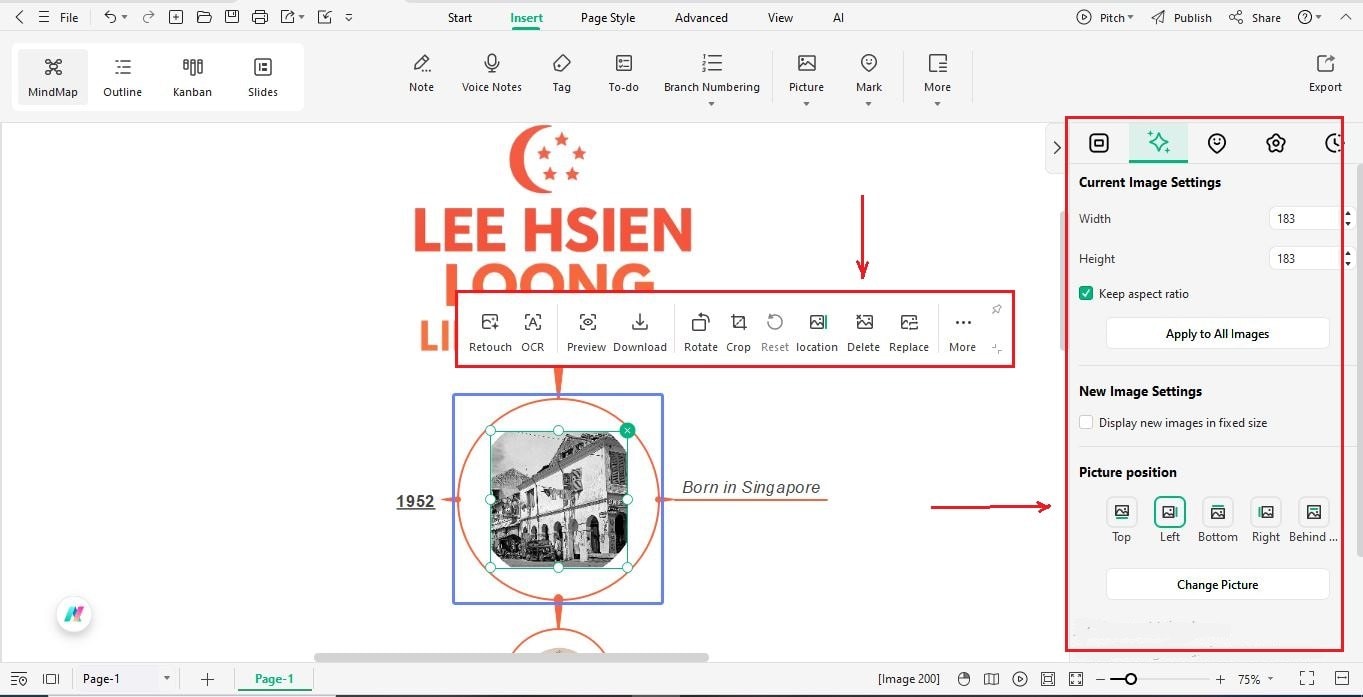1363x697 pixels.
Task: Open the Help dropdown
Action: 1309,17
